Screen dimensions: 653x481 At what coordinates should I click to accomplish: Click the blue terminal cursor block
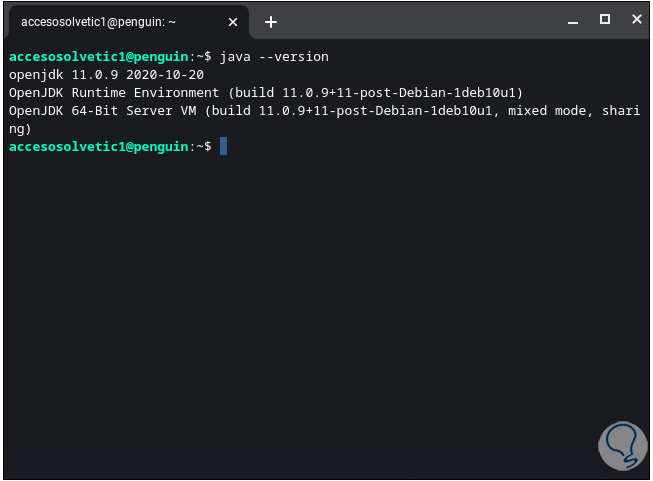(223, 146)
